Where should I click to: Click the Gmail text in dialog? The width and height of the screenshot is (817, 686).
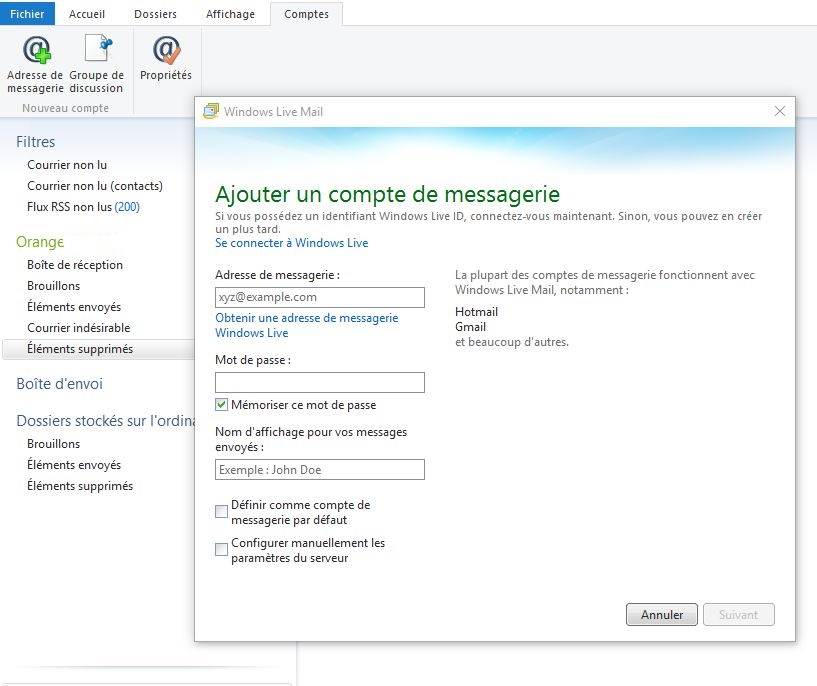coord(471,327)
